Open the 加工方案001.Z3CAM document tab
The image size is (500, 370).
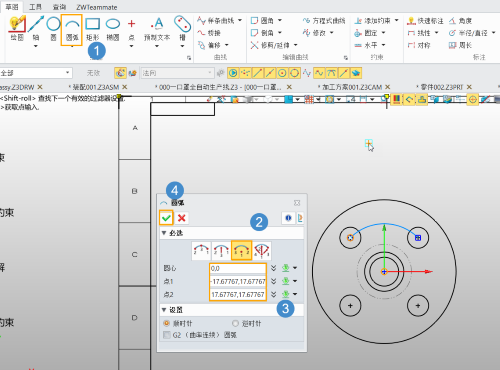[x=351, y=87]
